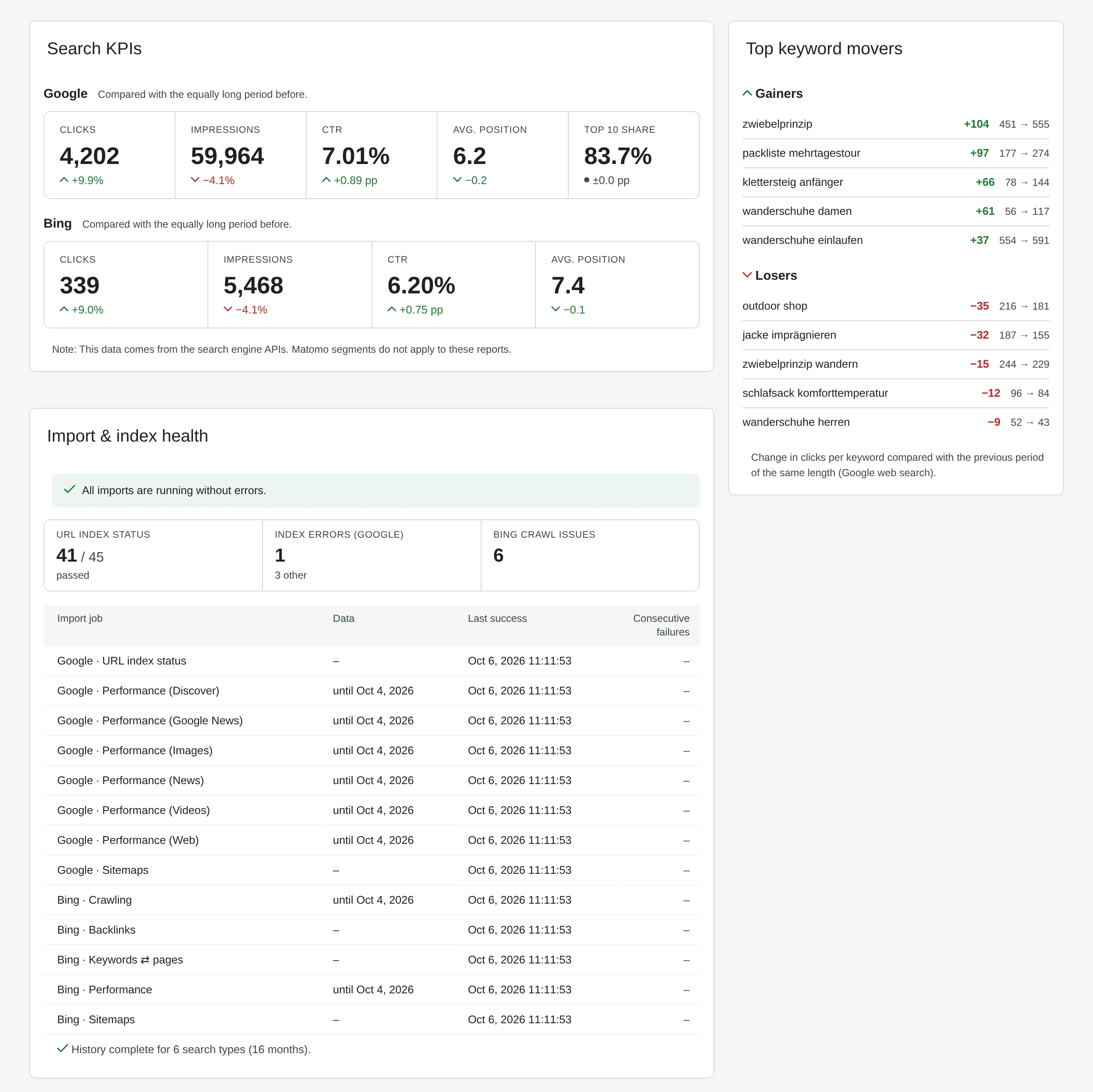The height and width of the screenshot is (1092, 1093).
Task: Click the down arrow next to Google impressions −4.1%
Action: [x=195, y=180]
